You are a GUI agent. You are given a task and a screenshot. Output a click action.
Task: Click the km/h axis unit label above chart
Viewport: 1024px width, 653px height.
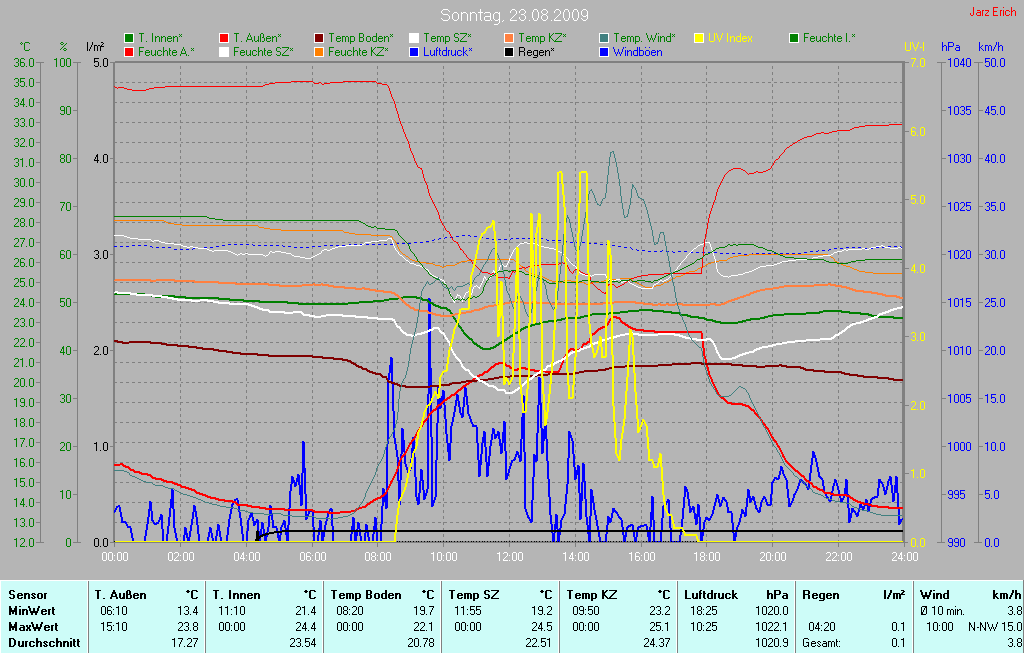(991, 47)
